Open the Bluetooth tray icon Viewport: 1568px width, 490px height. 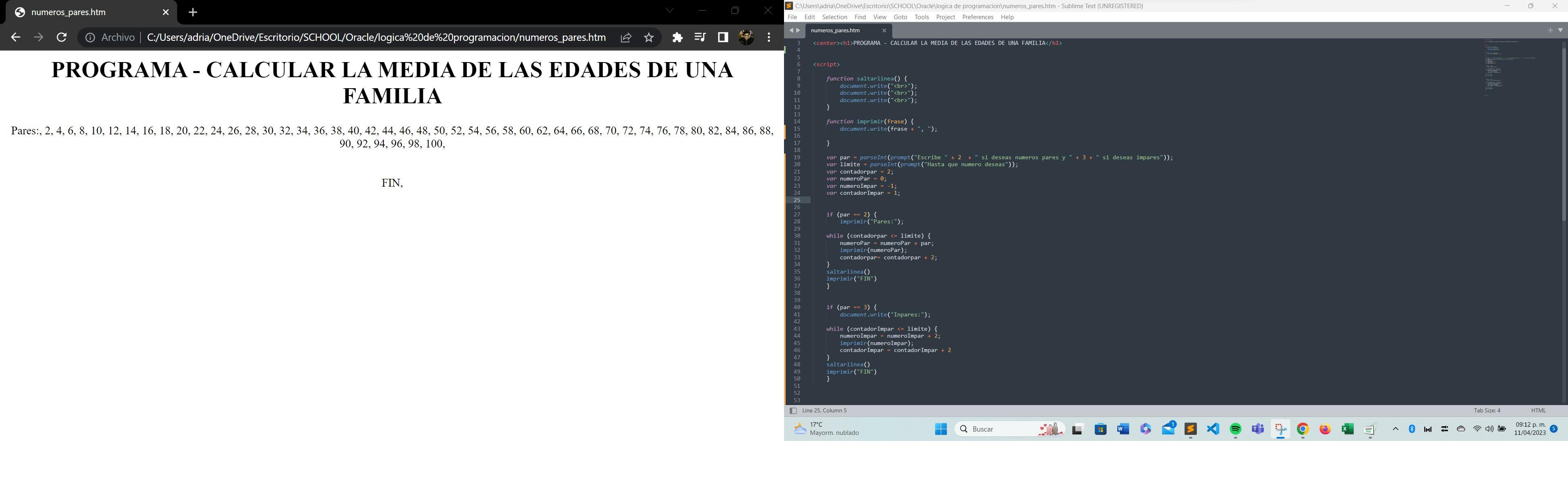click(x=1412, y=429)
